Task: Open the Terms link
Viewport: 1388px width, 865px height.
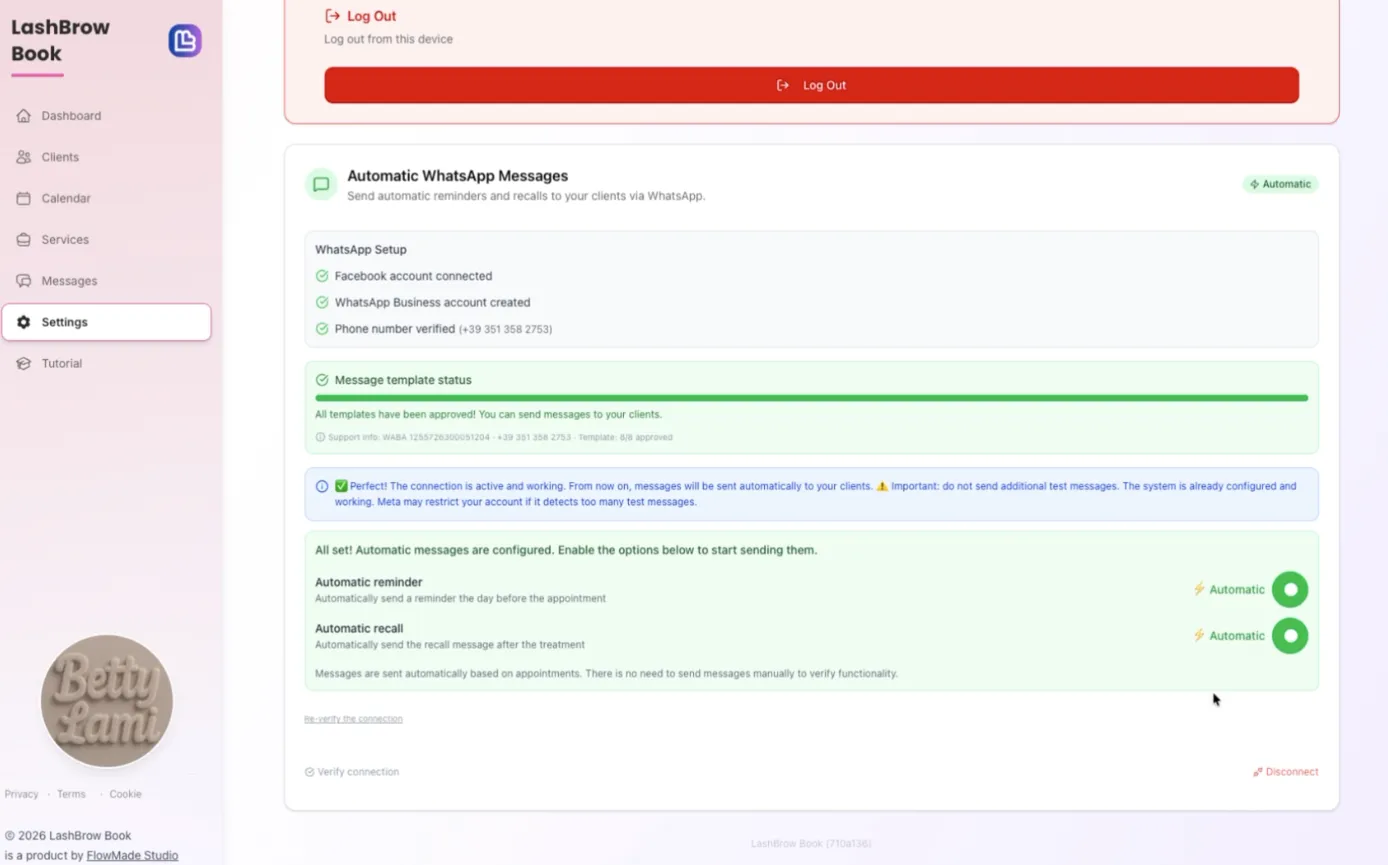Action: (71, 794)
